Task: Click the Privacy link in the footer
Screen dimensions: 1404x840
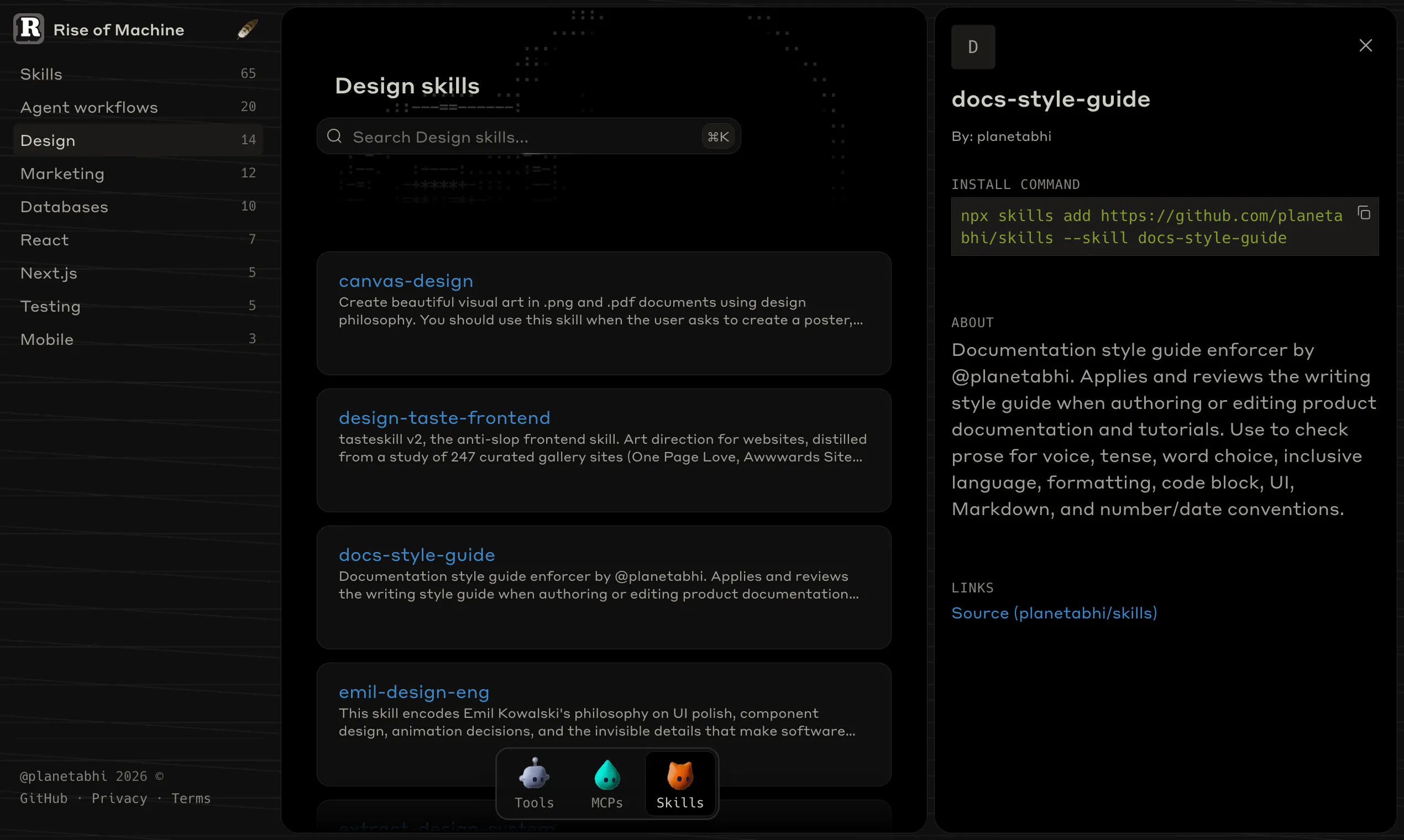Action: pyautogui.click(x=119, y=798)
